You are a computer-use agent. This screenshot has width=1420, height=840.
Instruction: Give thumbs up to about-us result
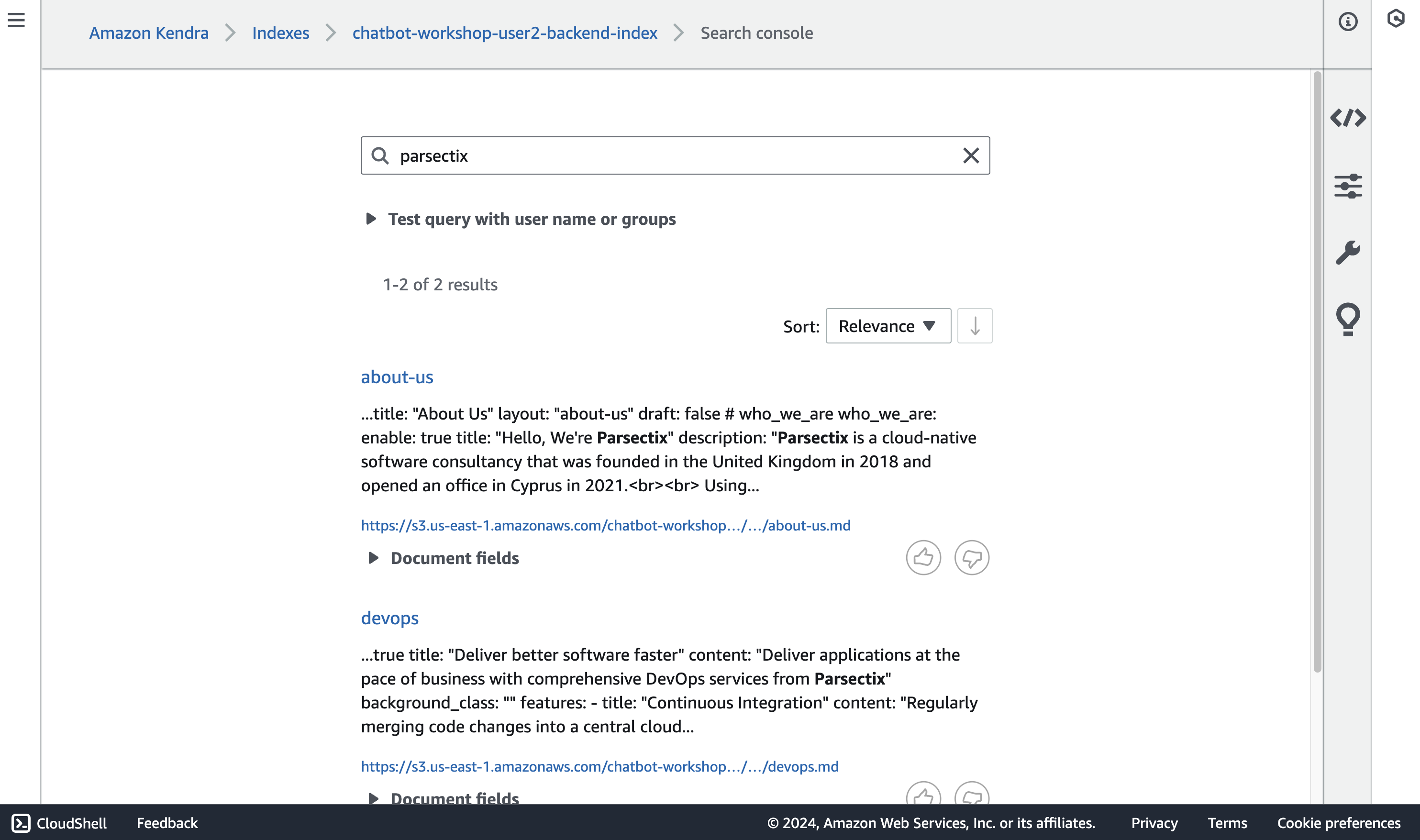point(923,558)
